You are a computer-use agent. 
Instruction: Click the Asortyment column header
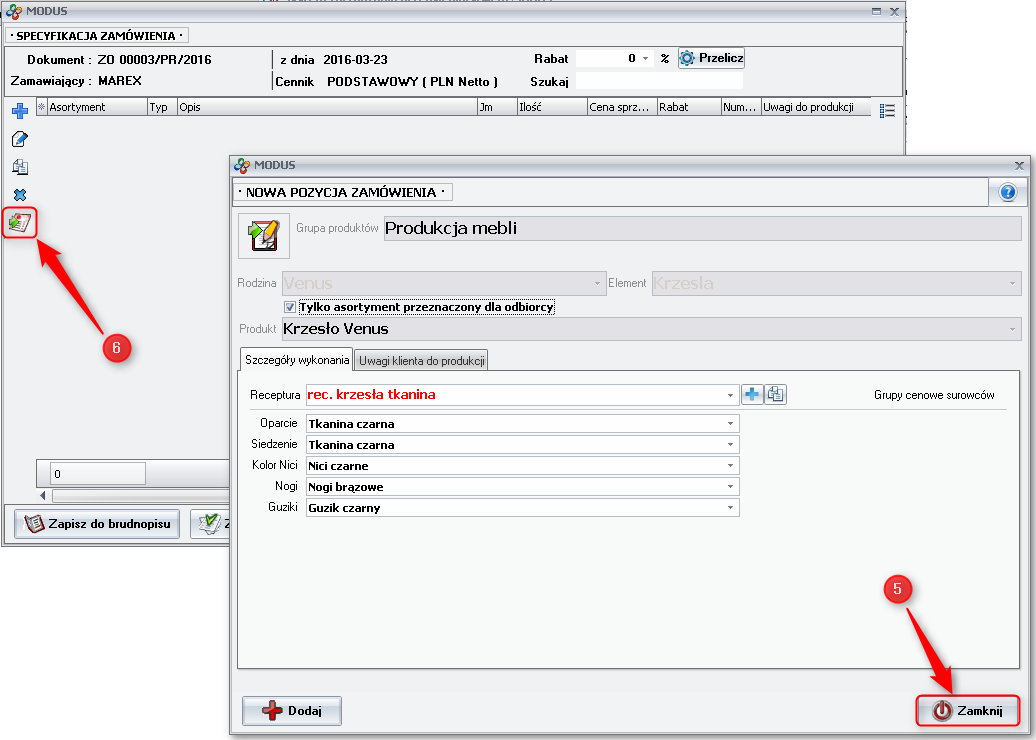click(x=97, y=107)
